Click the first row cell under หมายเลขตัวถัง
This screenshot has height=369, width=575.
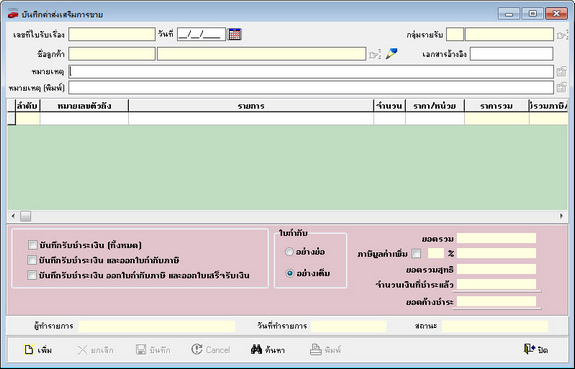coord(84,118)
